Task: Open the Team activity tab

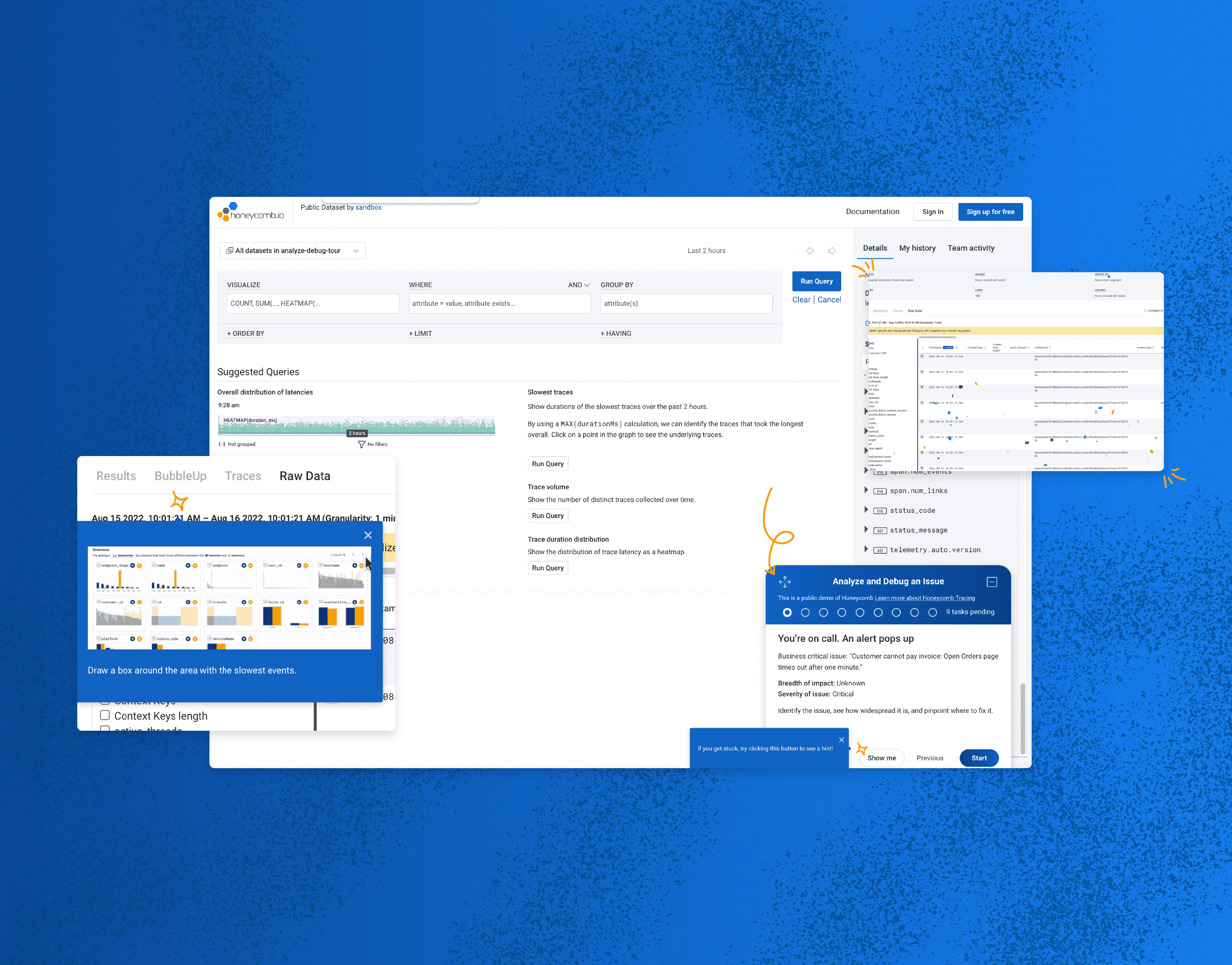Action: pyautogui.click(x=971, y=248)
